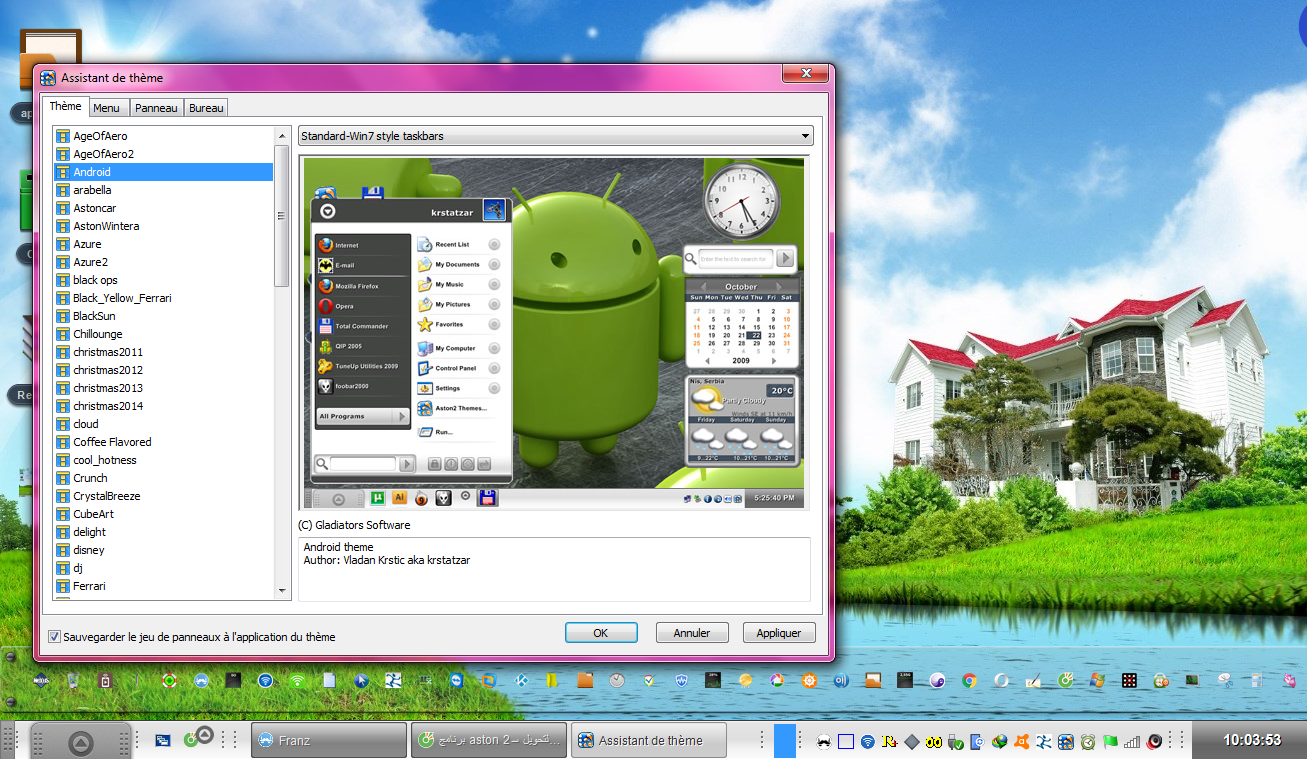Open the Recycle Bin dock icon
1307x759 pixels.
point(74,680)
